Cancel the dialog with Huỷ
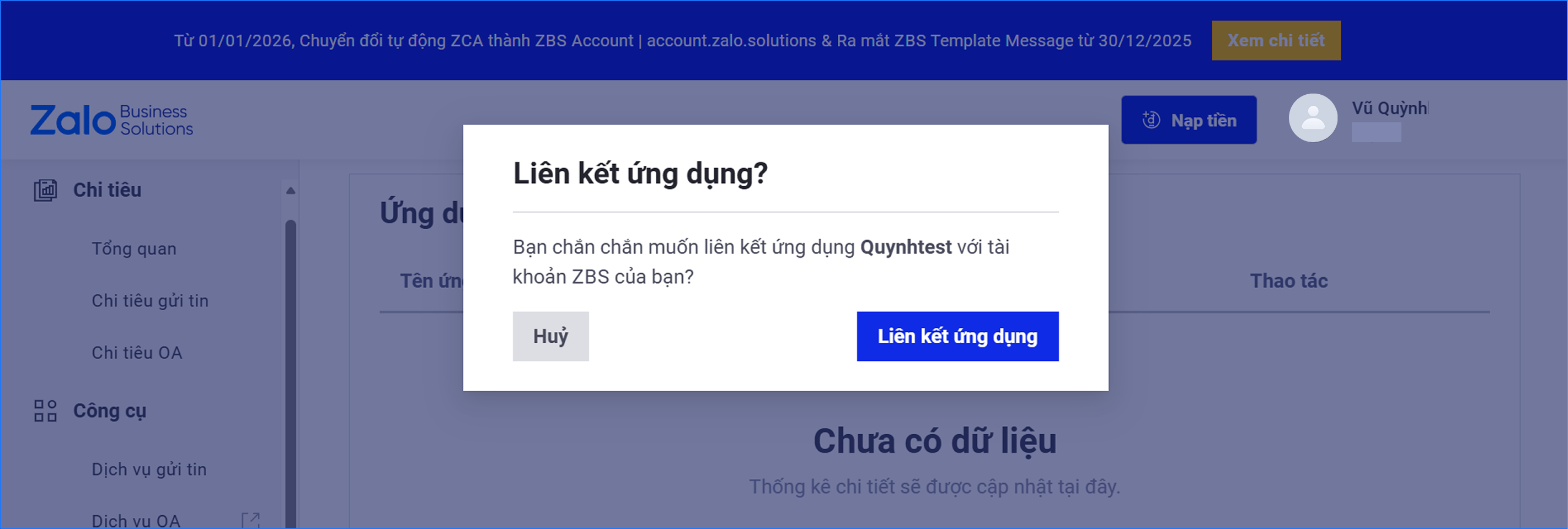 pyautogui.click(x=550, y=336)
